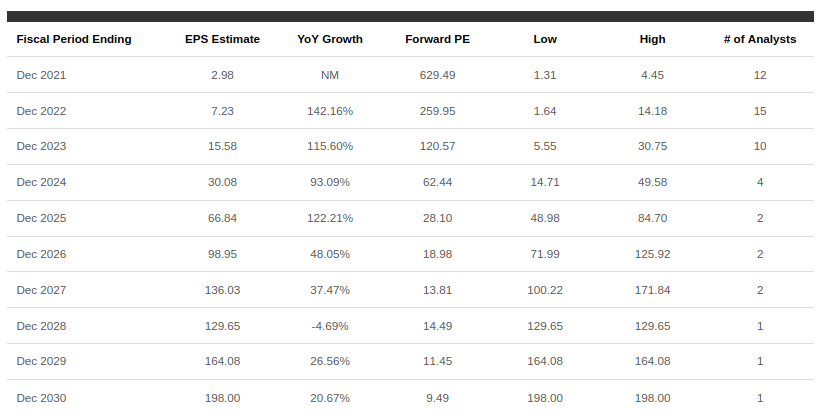Click the High column header
The width and height of the screenshot is (825, 420).
(652, 39)
